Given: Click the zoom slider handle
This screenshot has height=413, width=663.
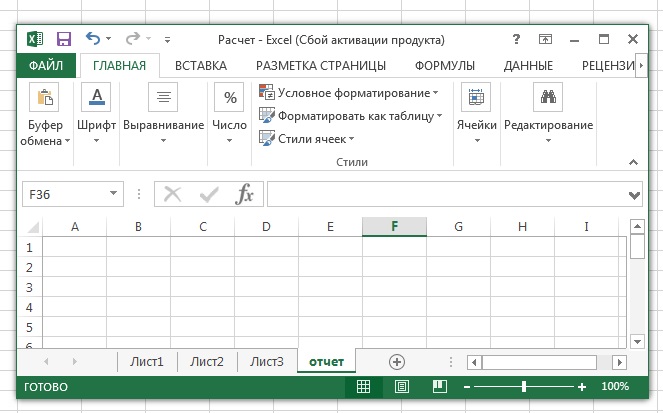Looking at the screenshot, I should [524, 386].
